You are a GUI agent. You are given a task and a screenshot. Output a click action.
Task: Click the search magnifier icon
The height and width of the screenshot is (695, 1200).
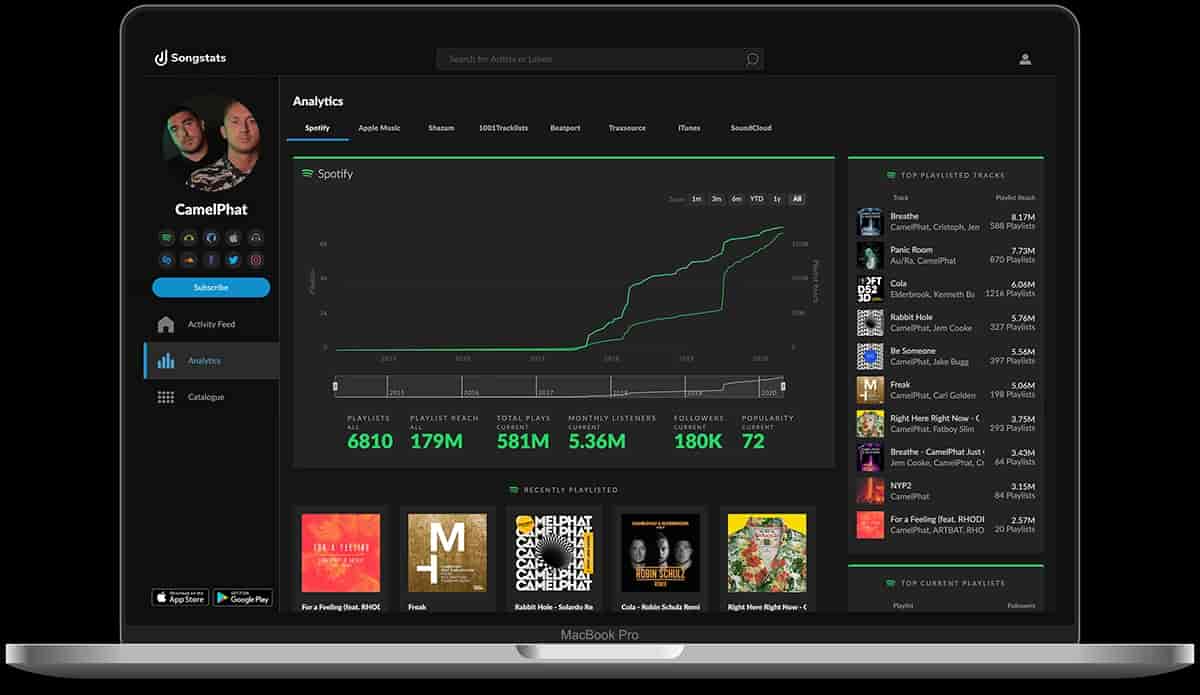(752, 59)
